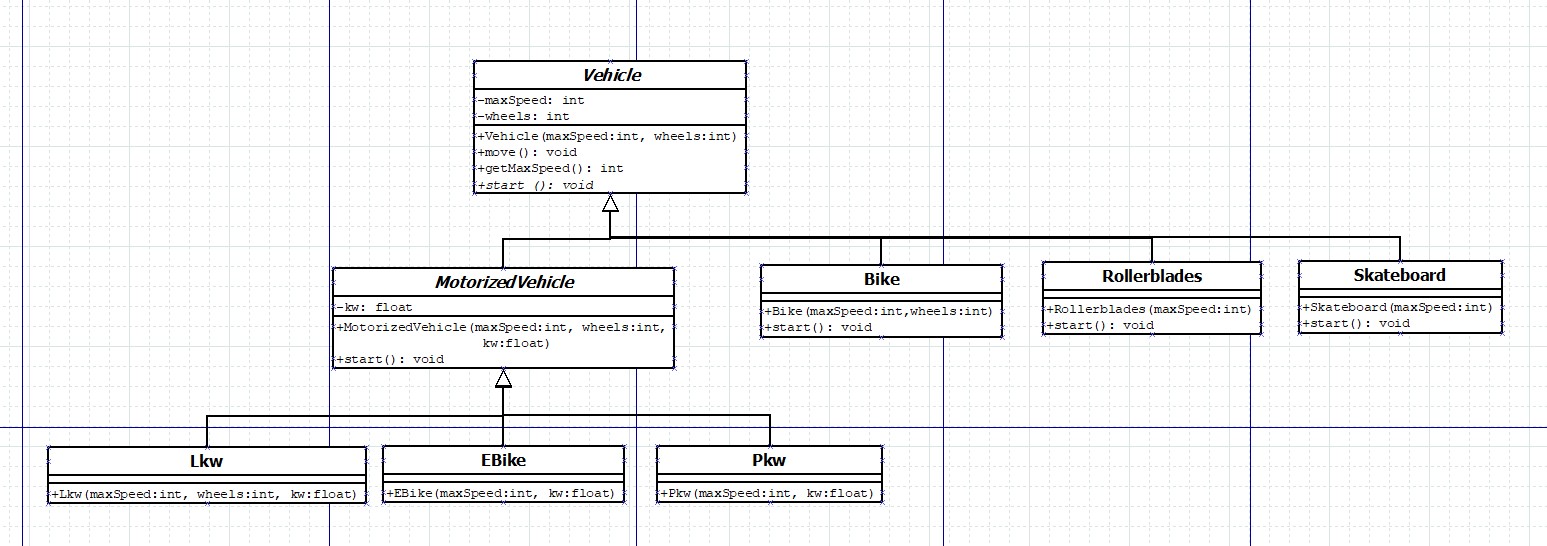Screen dimensions: 1547x546
Task: Click the EBike constructor method
Action: 502,493
